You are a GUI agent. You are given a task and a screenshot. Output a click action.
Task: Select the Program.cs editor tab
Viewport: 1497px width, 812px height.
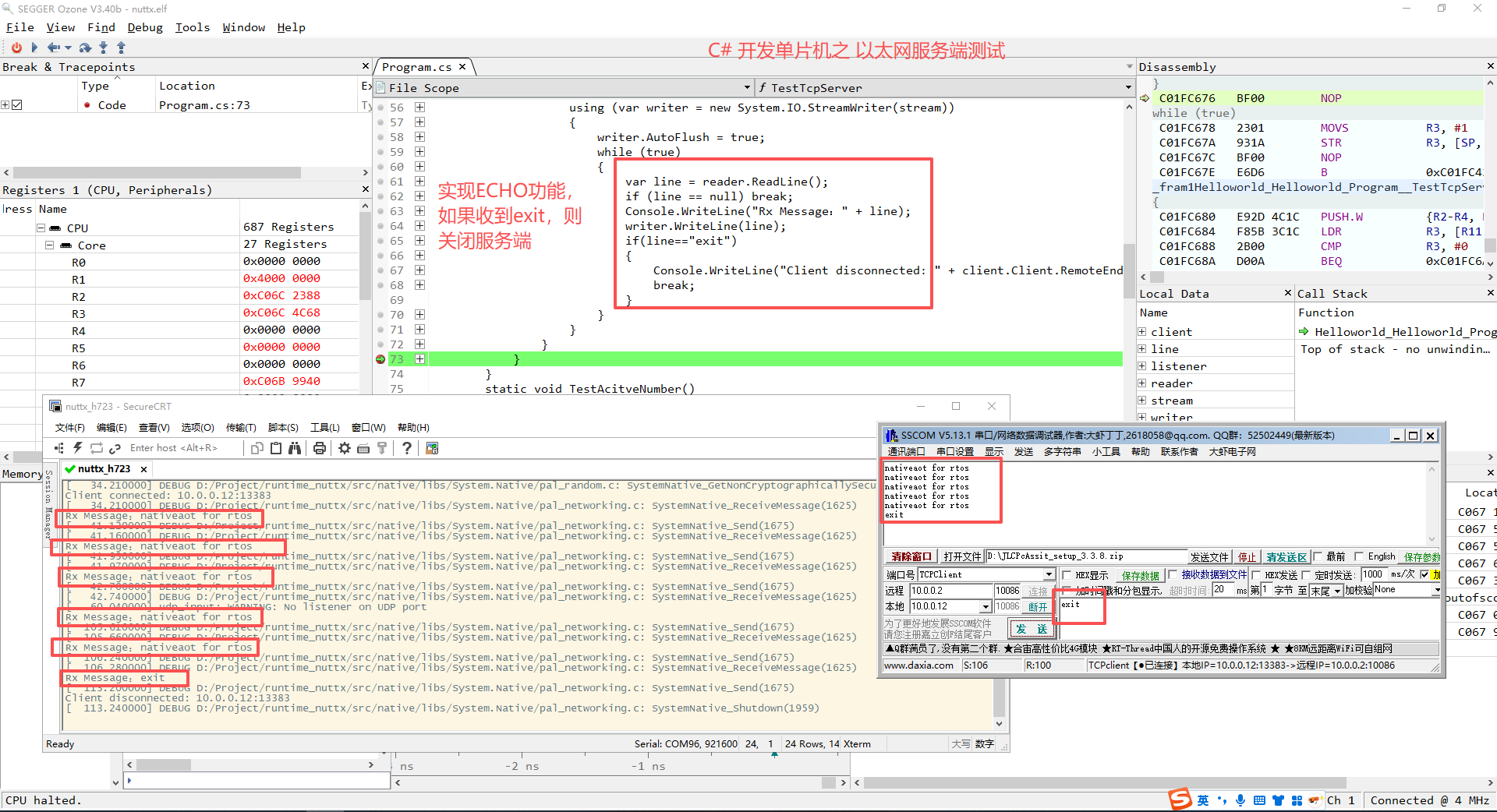tap(416, 67)
